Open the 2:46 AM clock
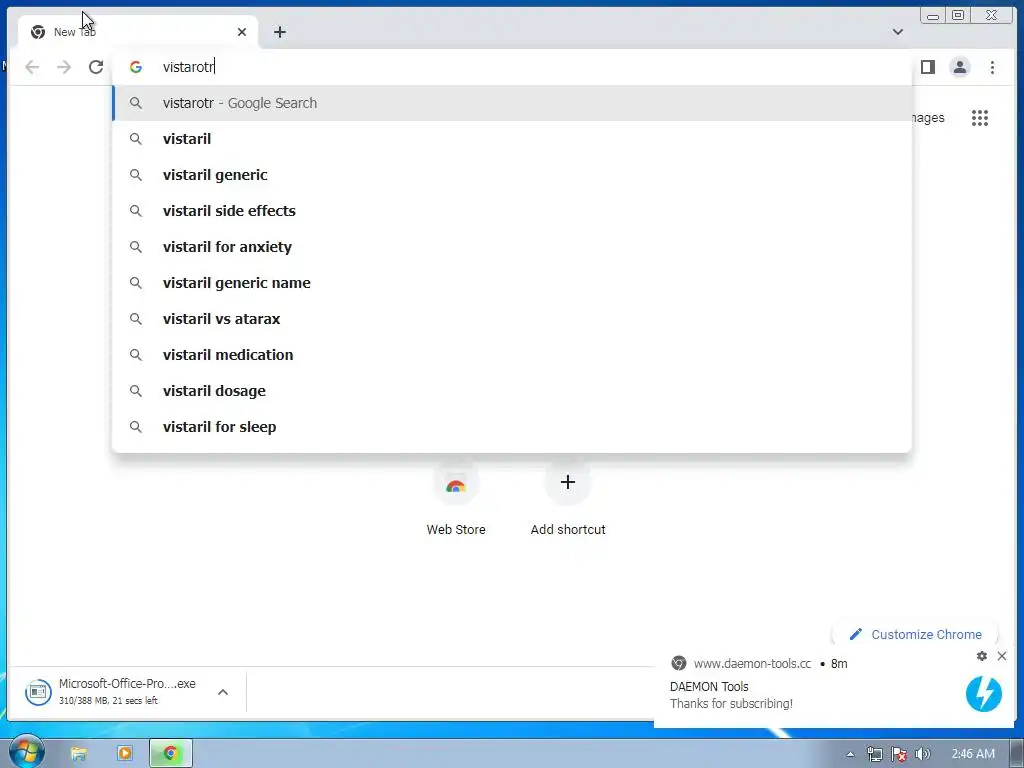 [973, 754]
